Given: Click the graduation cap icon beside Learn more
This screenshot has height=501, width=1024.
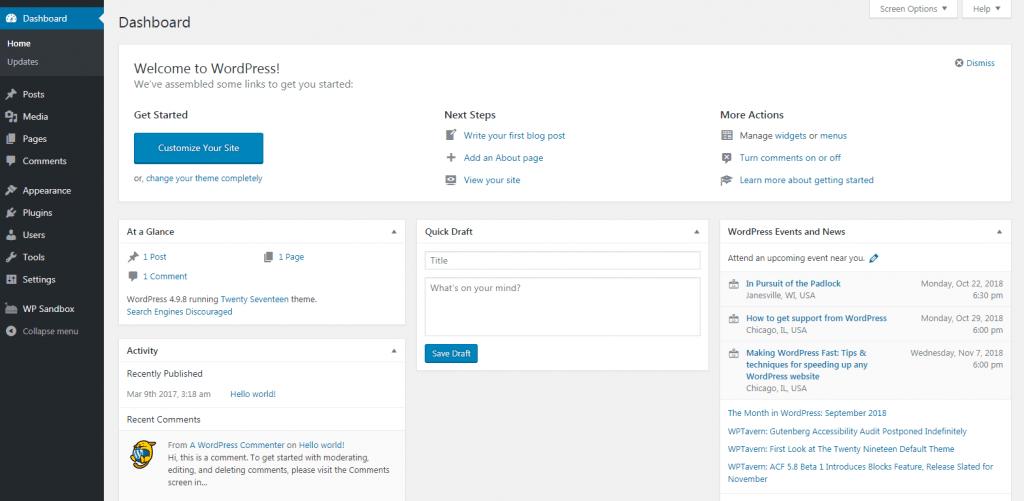Looking at the screenshot, I should [727, 180].
